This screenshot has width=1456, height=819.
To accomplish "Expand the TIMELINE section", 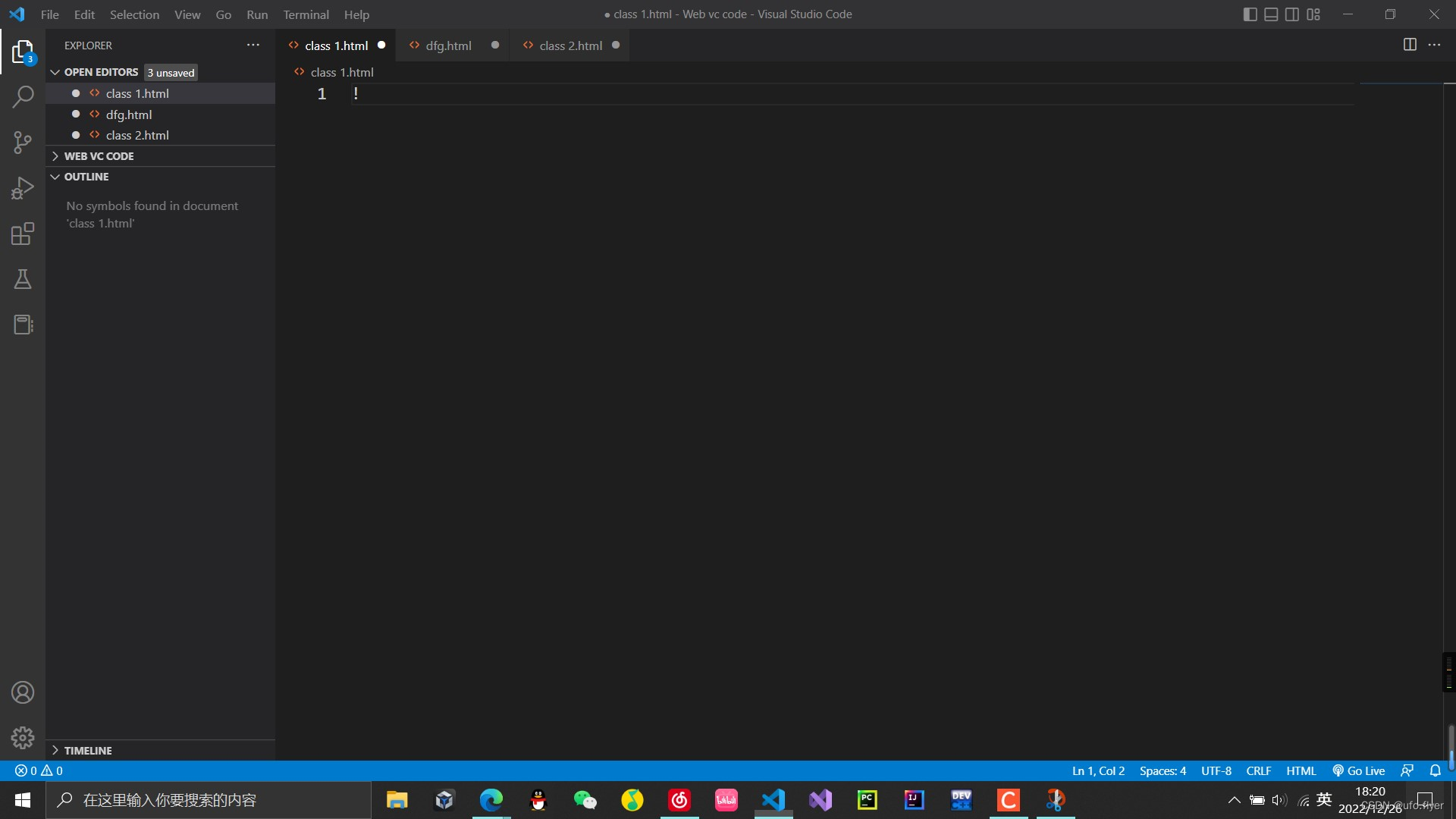I will click(x=88, y=751).
